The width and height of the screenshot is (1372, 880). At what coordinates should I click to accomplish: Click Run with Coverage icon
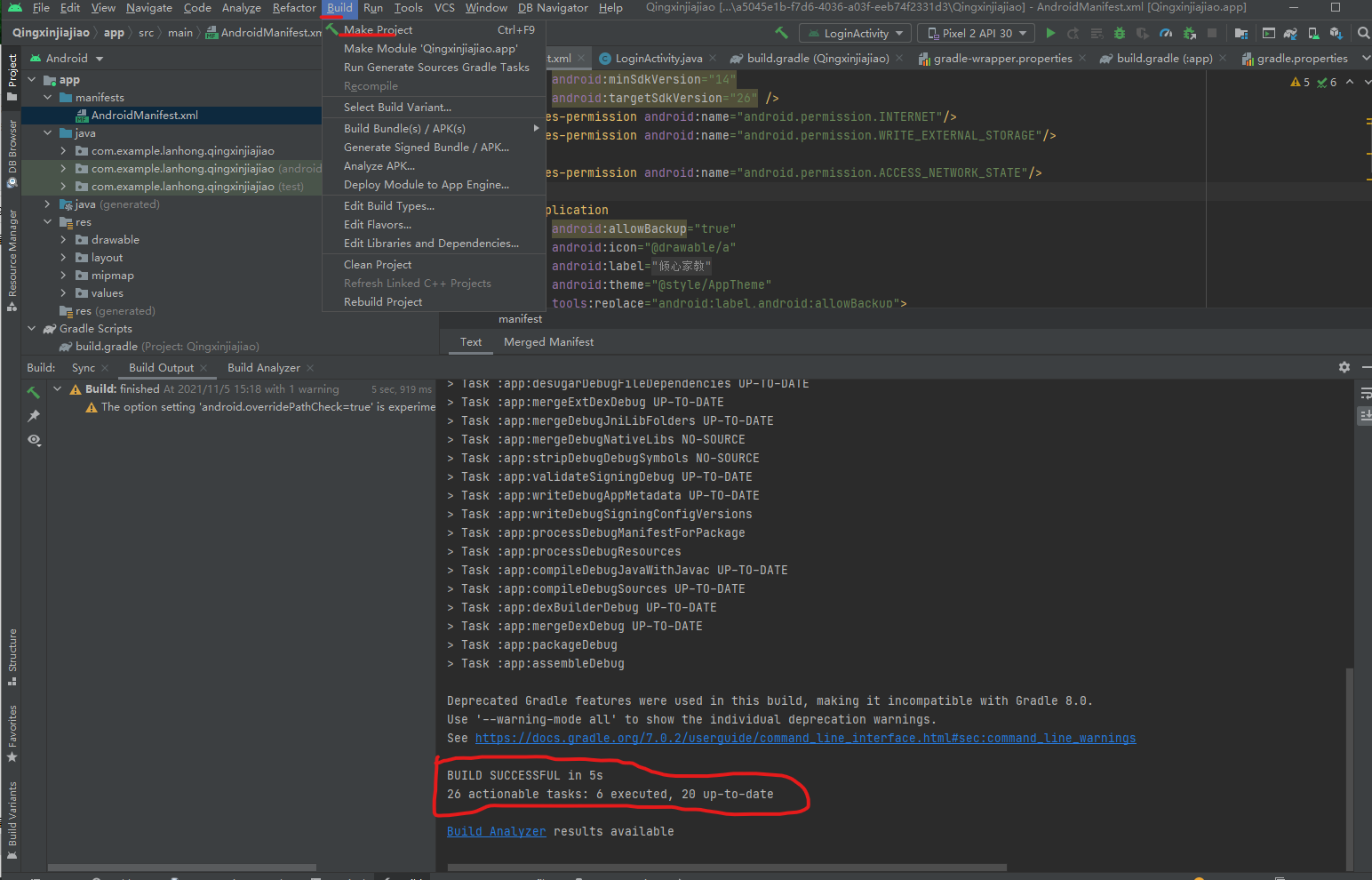click(1143, 33)
